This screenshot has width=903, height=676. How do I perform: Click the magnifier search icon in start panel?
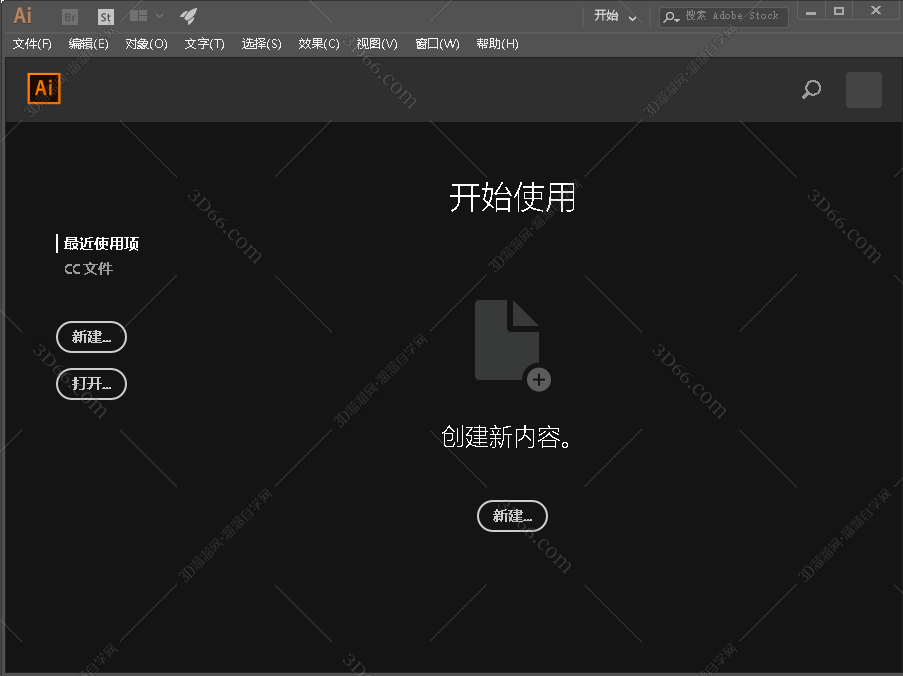pyautogui.click(x=811, y=89)
